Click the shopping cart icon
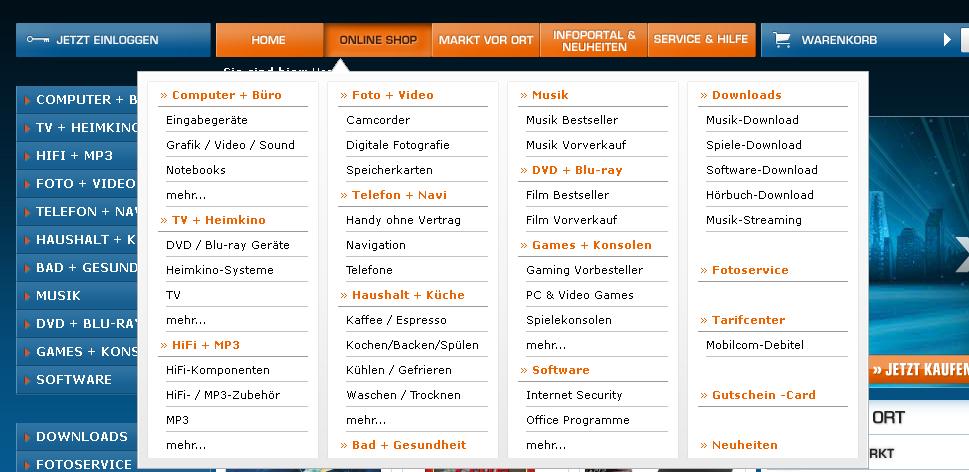 (782, 40)
